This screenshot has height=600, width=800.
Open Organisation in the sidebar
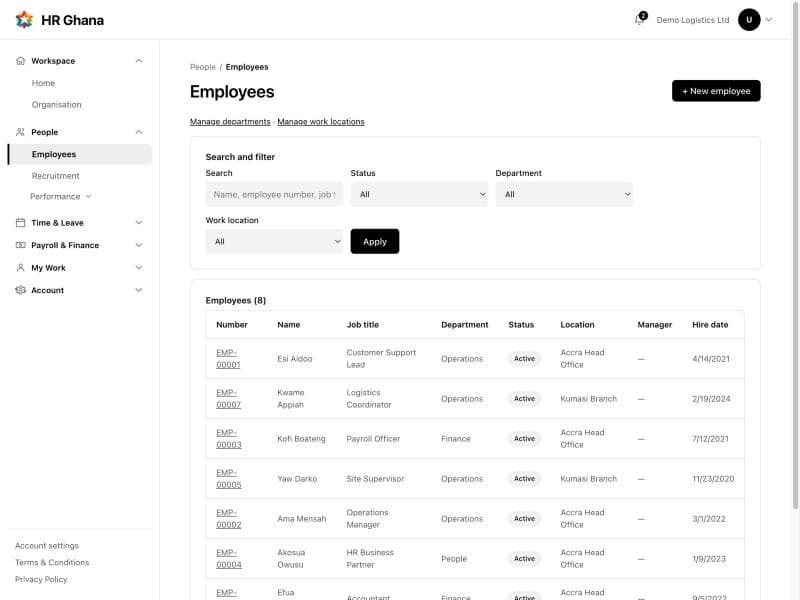pos(57,105)
